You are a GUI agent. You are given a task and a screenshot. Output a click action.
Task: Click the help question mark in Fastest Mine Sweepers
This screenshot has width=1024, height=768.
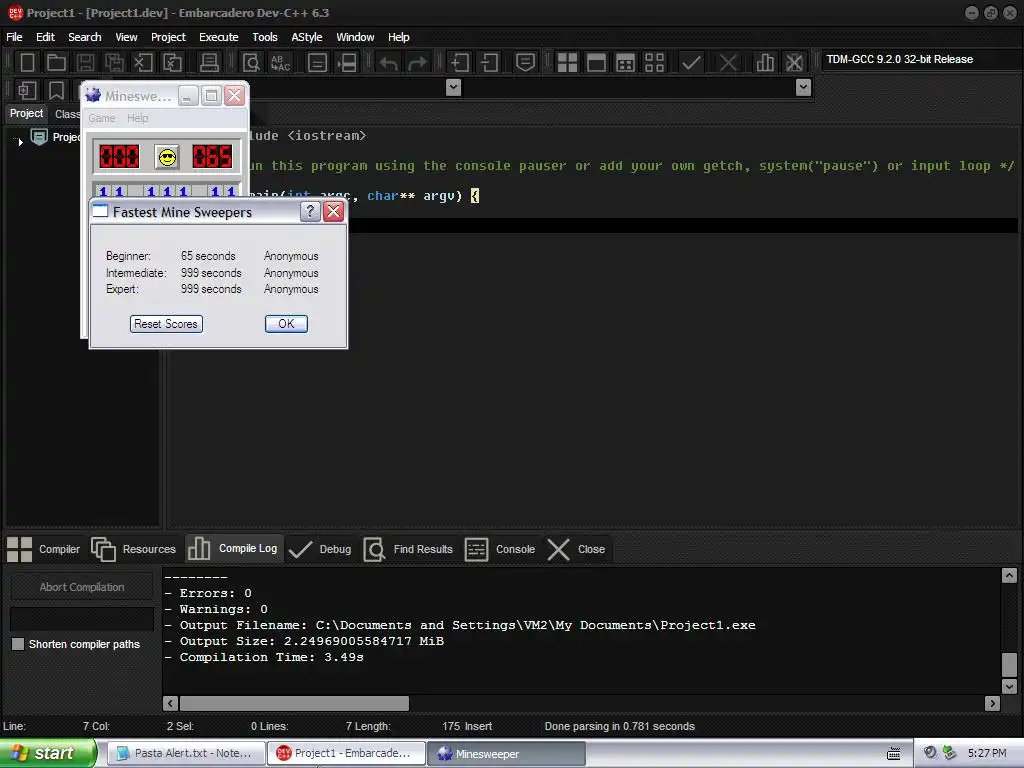[310, 212]
